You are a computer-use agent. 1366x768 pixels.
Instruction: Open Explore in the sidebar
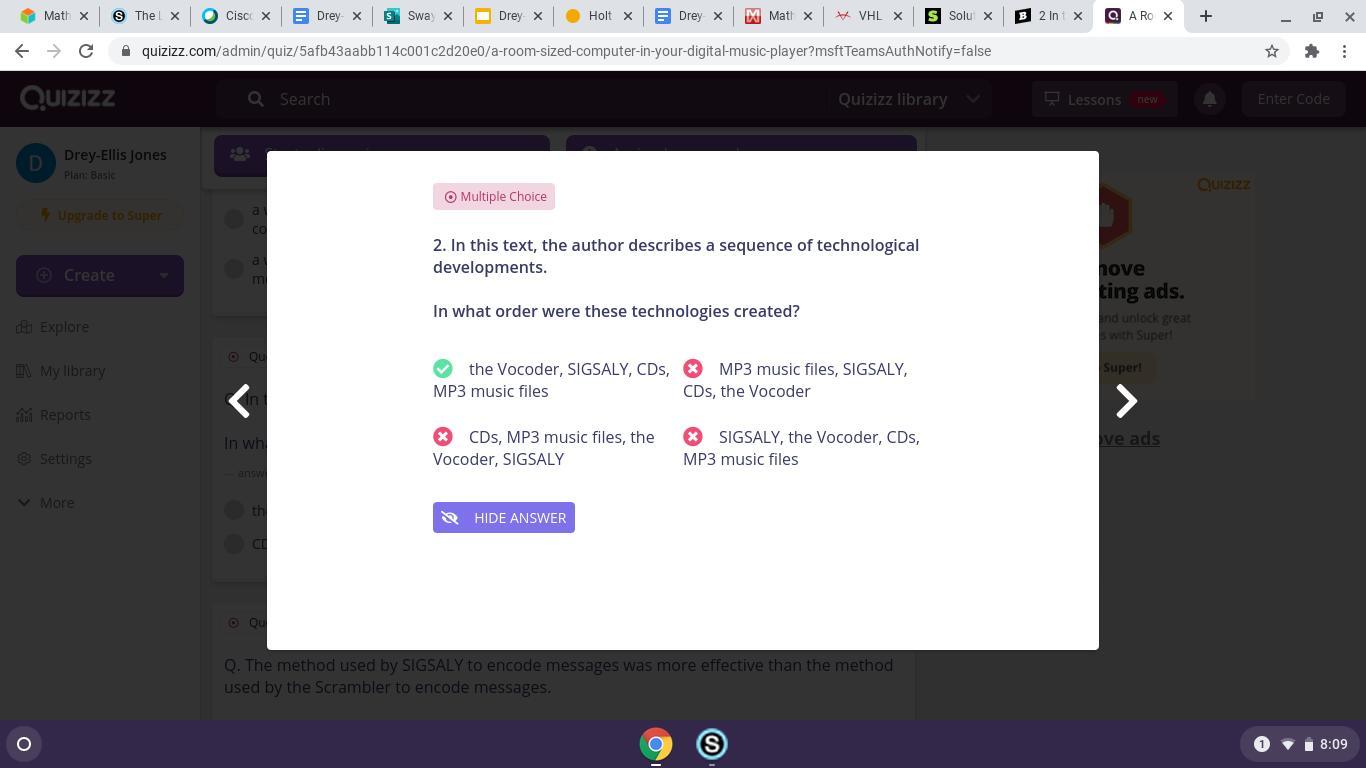(54, 327)
